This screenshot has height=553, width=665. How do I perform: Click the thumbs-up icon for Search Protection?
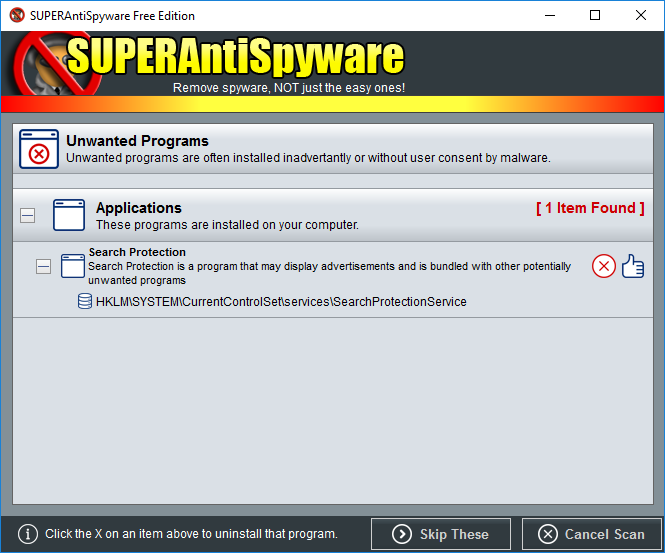click(x=633, y=266)
